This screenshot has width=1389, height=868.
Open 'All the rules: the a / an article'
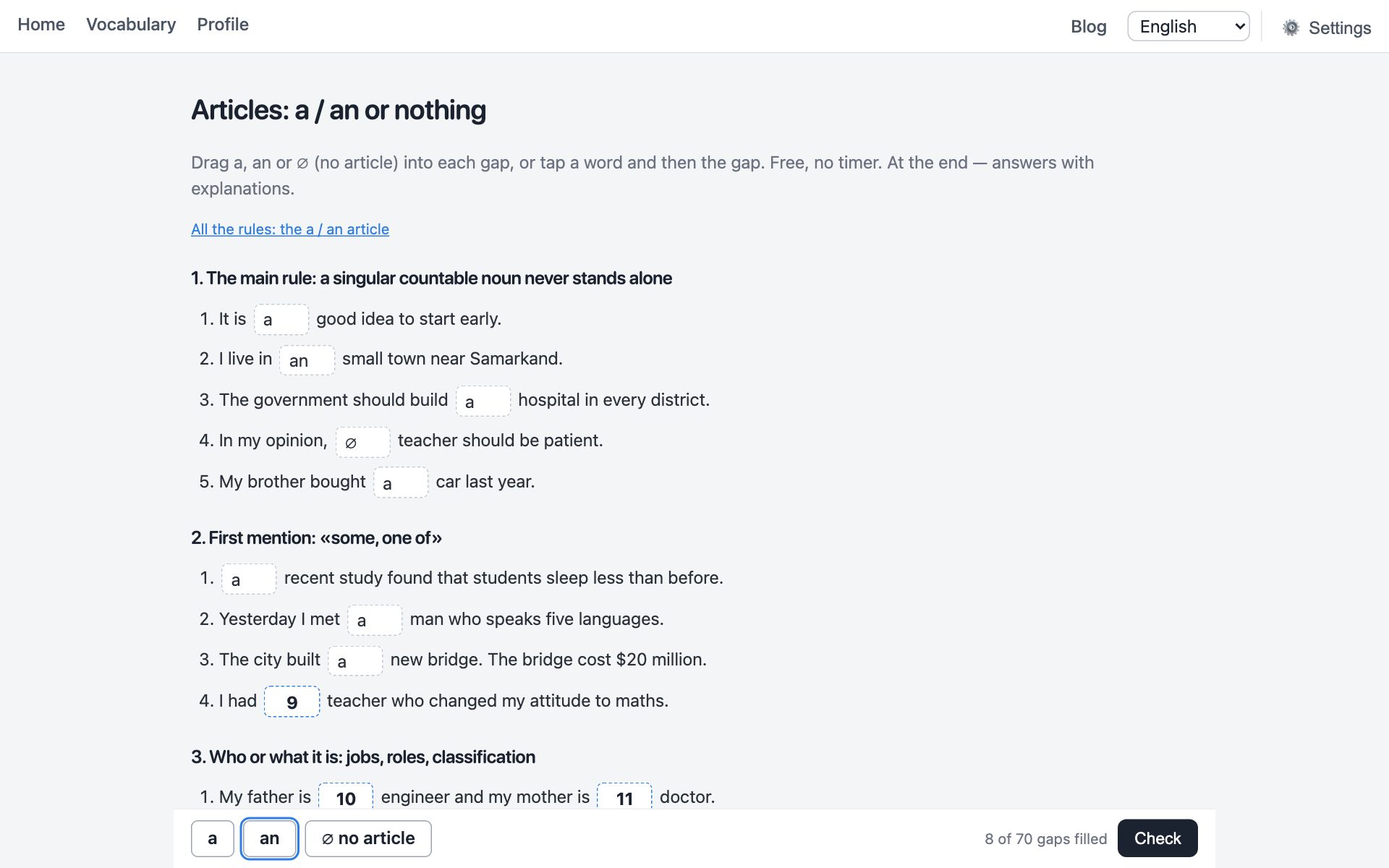pyautogui.click(x=290, y=229)
